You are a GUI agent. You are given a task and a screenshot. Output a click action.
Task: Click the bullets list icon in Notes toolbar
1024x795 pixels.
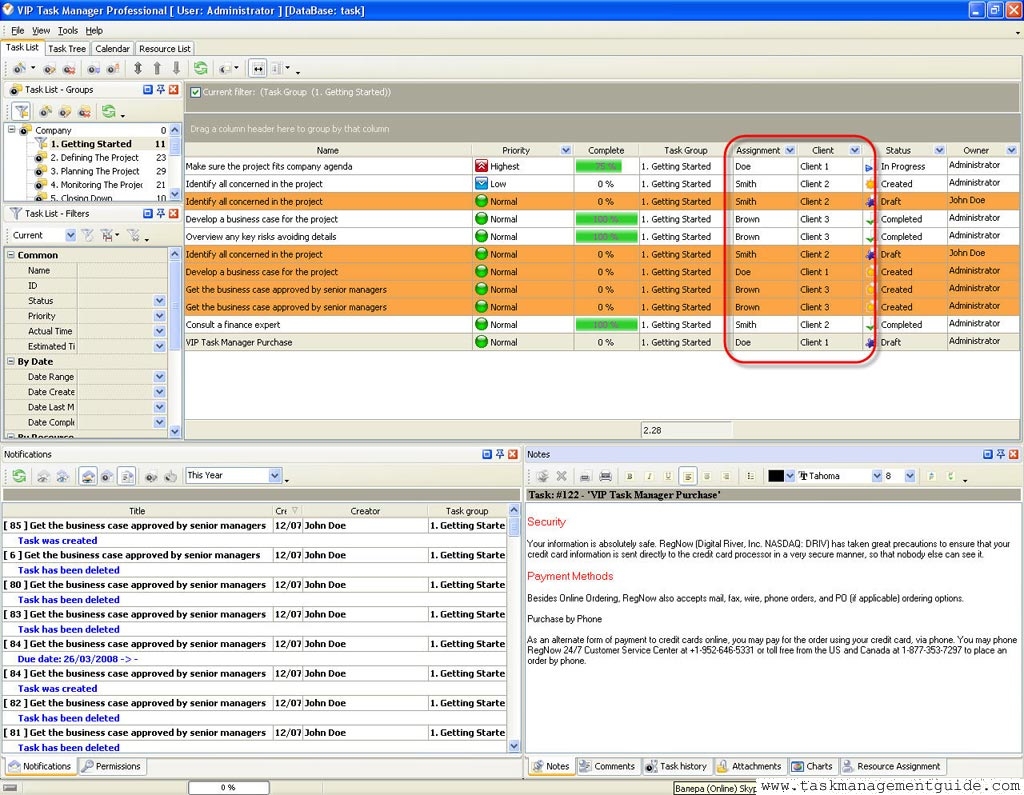[x=750, y=476]
